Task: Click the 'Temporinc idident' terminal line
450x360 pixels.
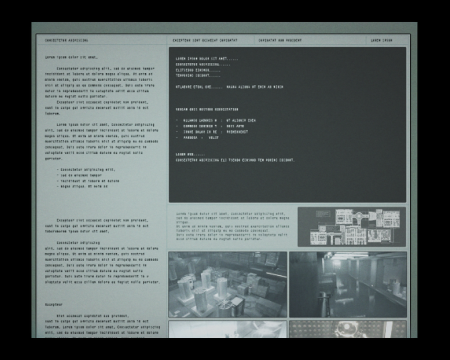Action: (198, 76)
